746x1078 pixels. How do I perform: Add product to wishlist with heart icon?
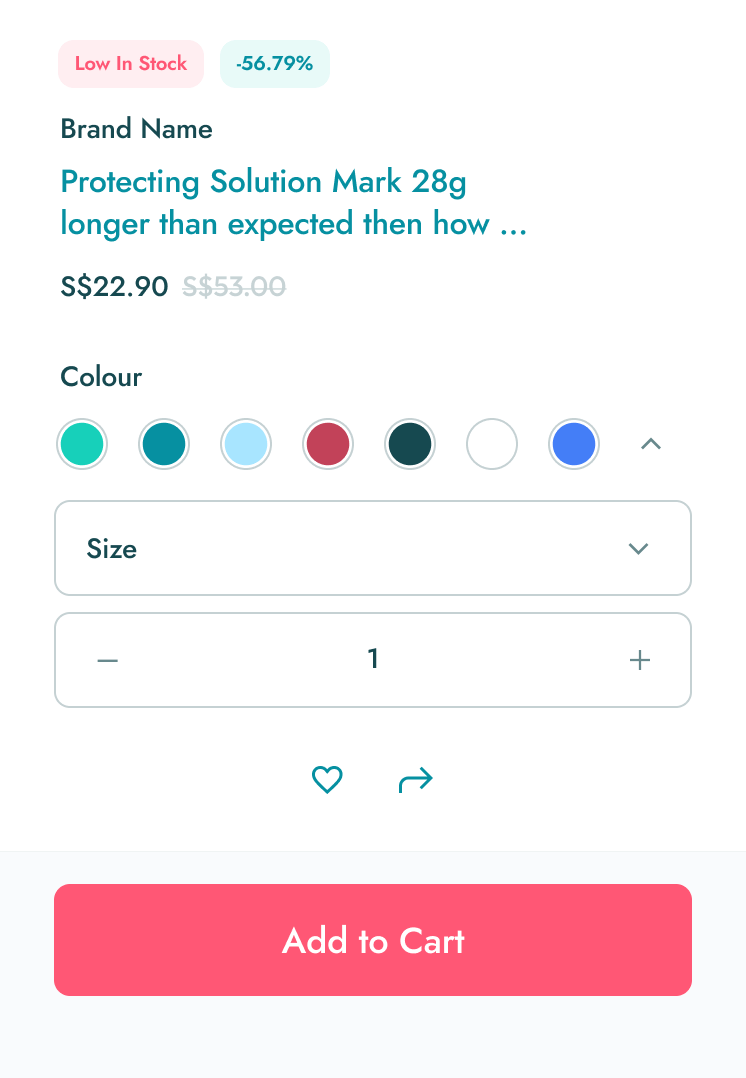point(327,779)
